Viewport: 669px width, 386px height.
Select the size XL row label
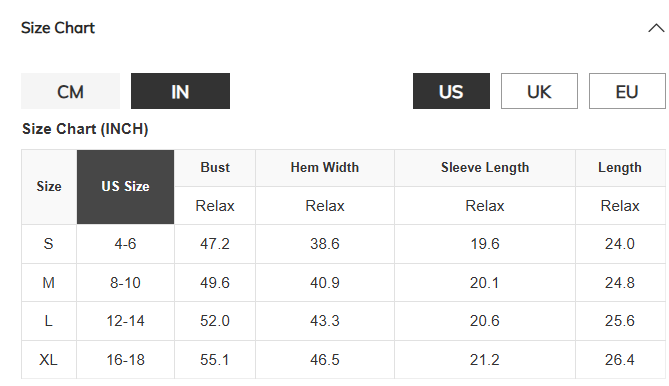49,360
